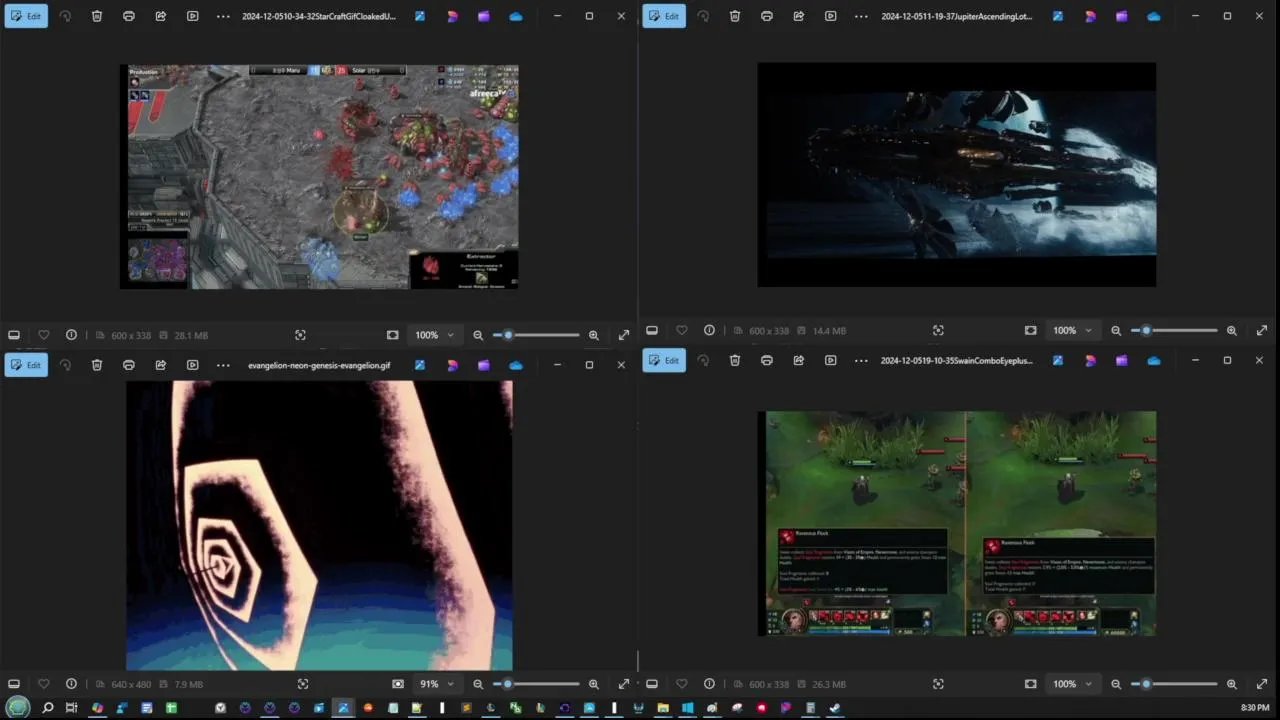Screen dimensions: 1280x720
Task: Print the StarCraft gif image
Action: [x=129, y=16]
